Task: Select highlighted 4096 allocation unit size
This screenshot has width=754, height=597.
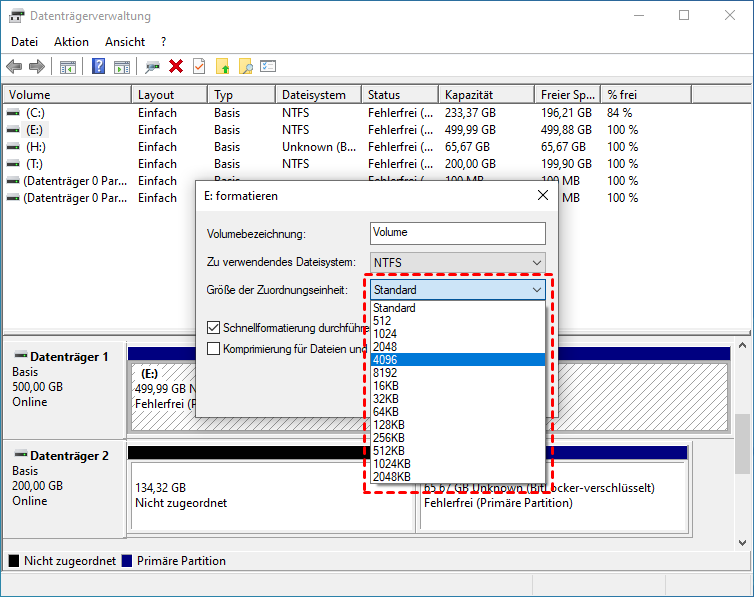Action: coord(458,360)
